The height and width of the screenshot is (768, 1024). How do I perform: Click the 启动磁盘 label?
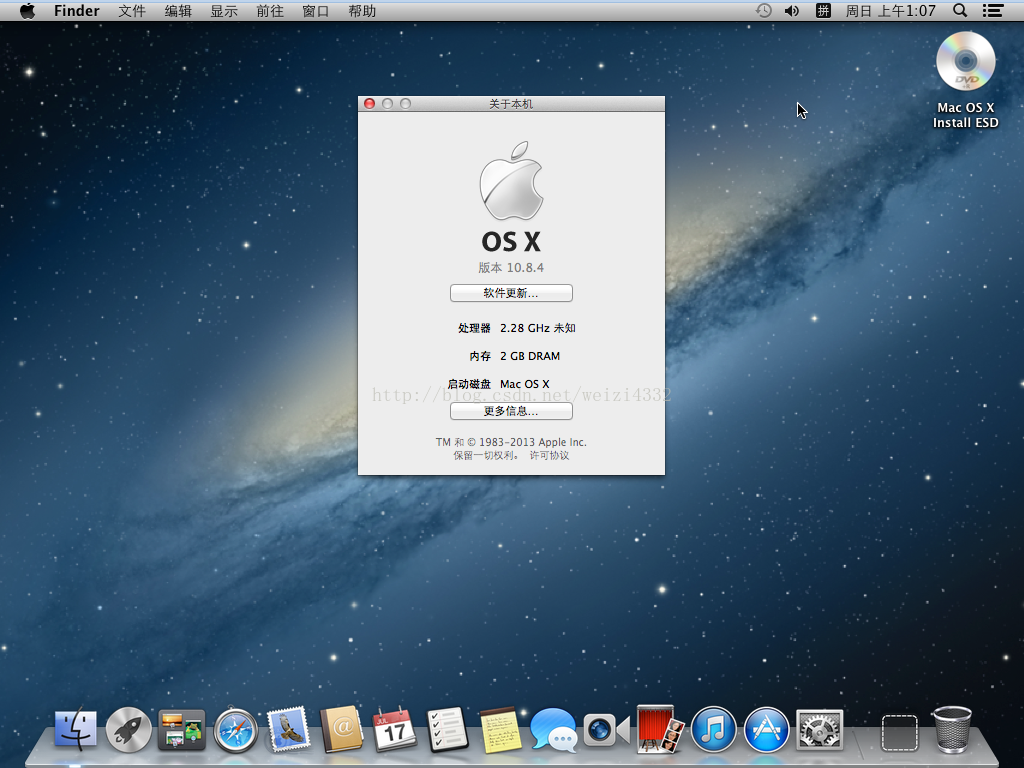[x=469, y=384]
